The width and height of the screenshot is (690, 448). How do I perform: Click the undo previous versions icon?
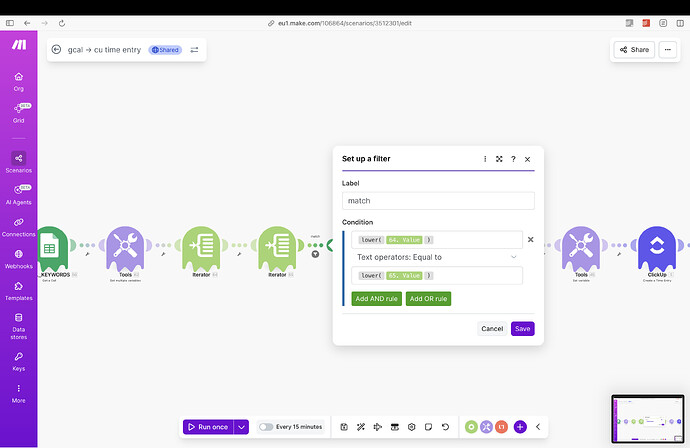(445, 427)
